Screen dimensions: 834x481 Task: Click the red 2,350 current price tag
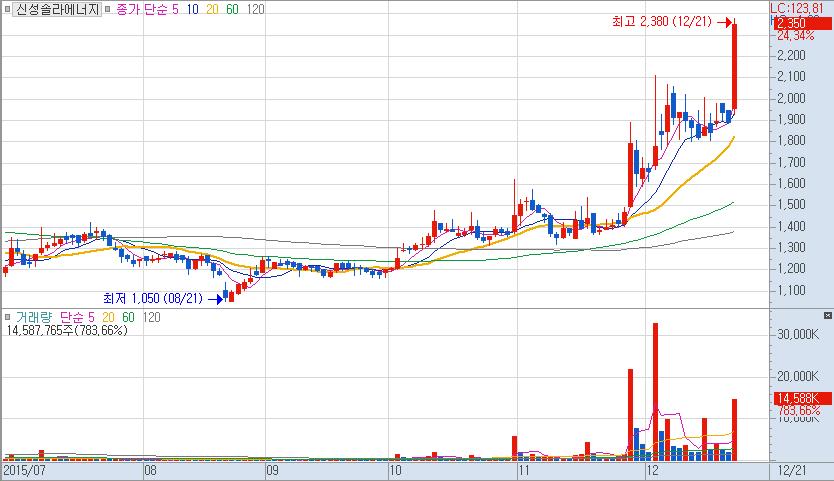(802, 23)
